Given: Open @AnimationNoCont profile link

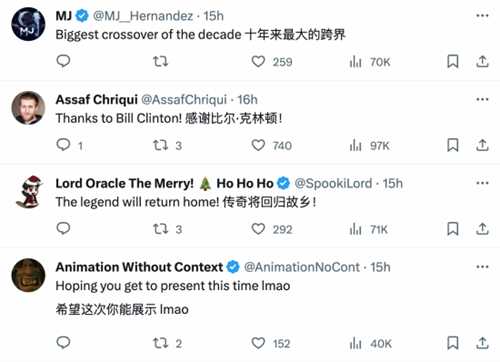Looking at the screenshot, I should pyautogui.click(x=302, y=267).
